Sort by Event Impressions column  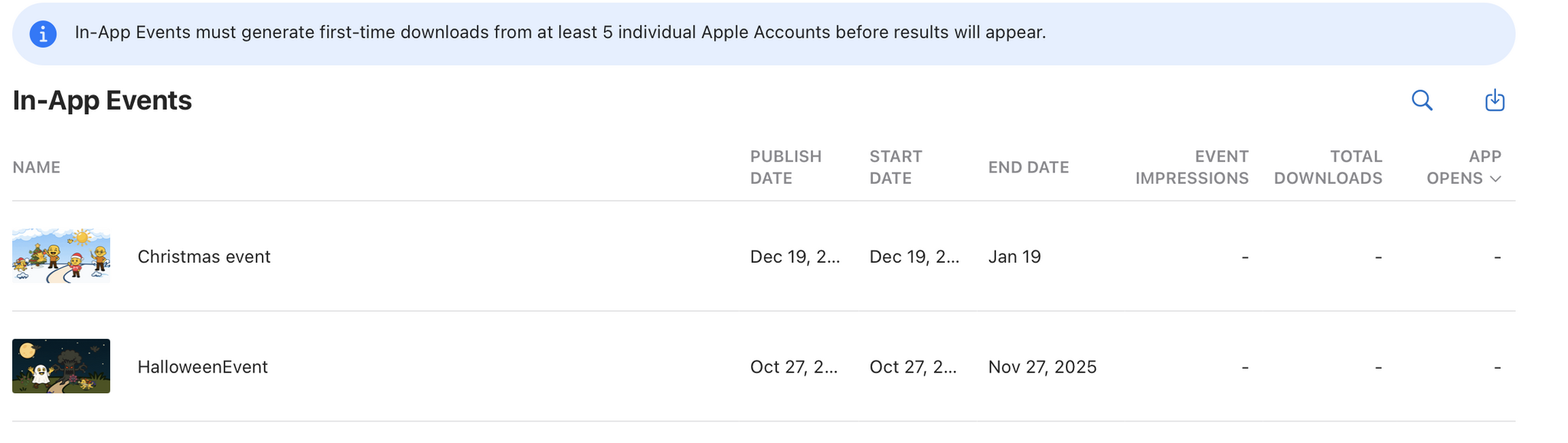click(x=1192, y=167)
